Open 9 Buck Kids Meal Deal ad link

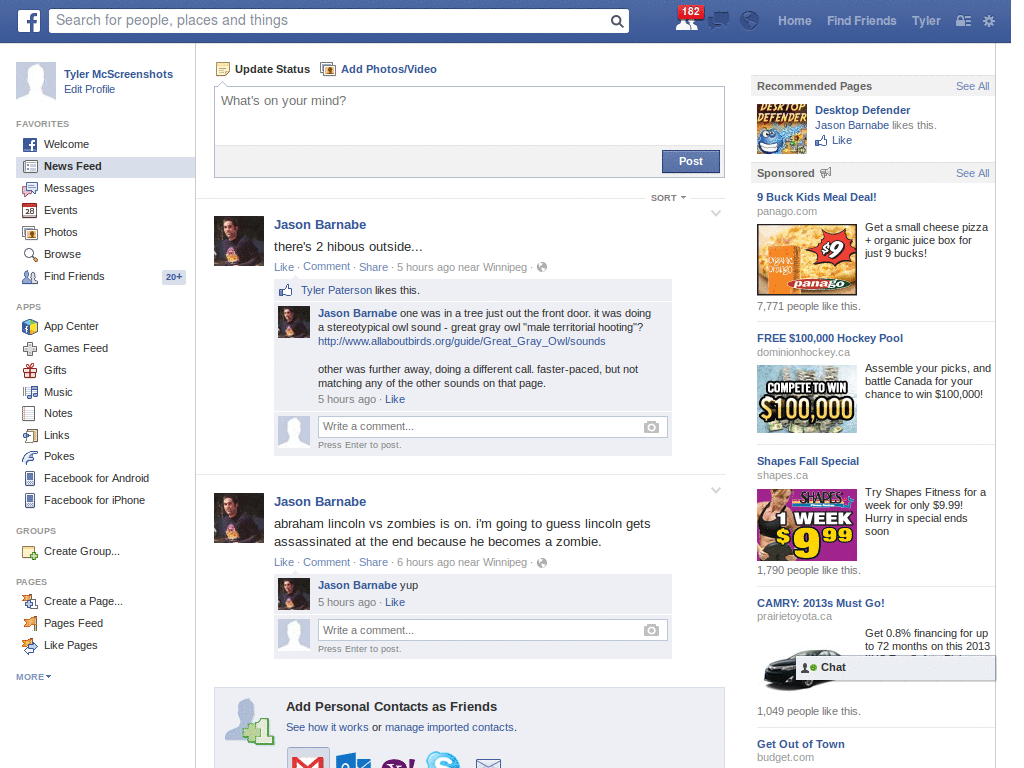tap(816, 197)
